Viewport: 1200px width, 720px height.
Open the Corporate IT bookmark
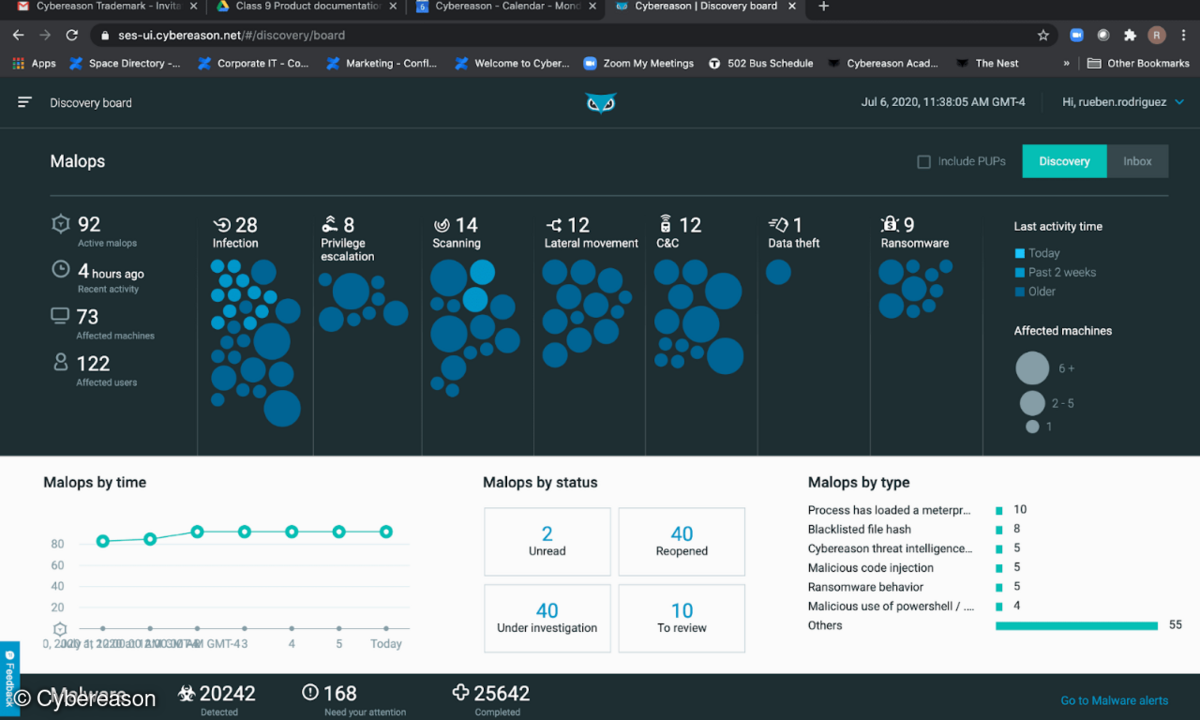(254, 63)
